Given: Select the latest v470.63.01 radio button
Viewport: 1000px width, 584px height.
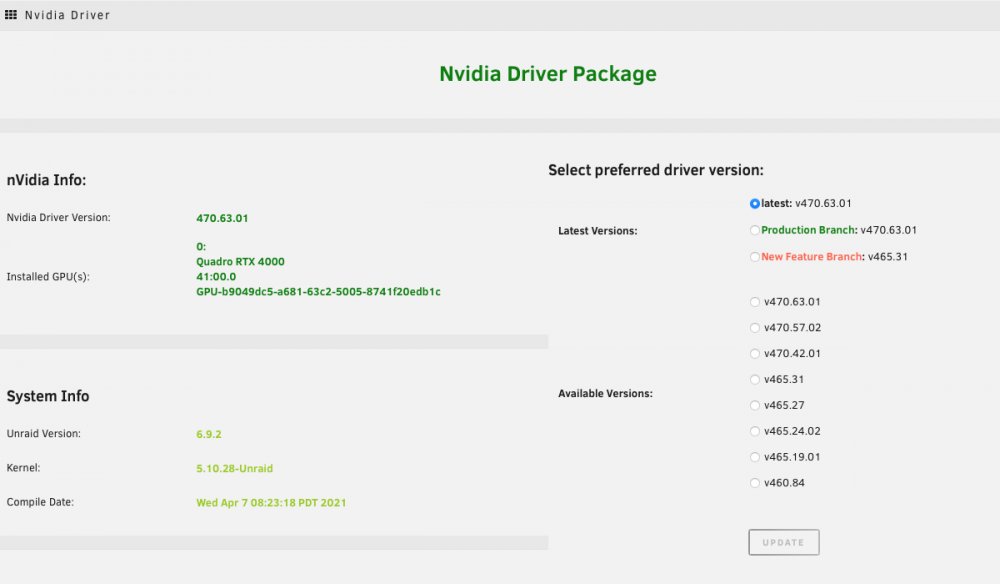Looking at the screenshot, I should point(754,203).
